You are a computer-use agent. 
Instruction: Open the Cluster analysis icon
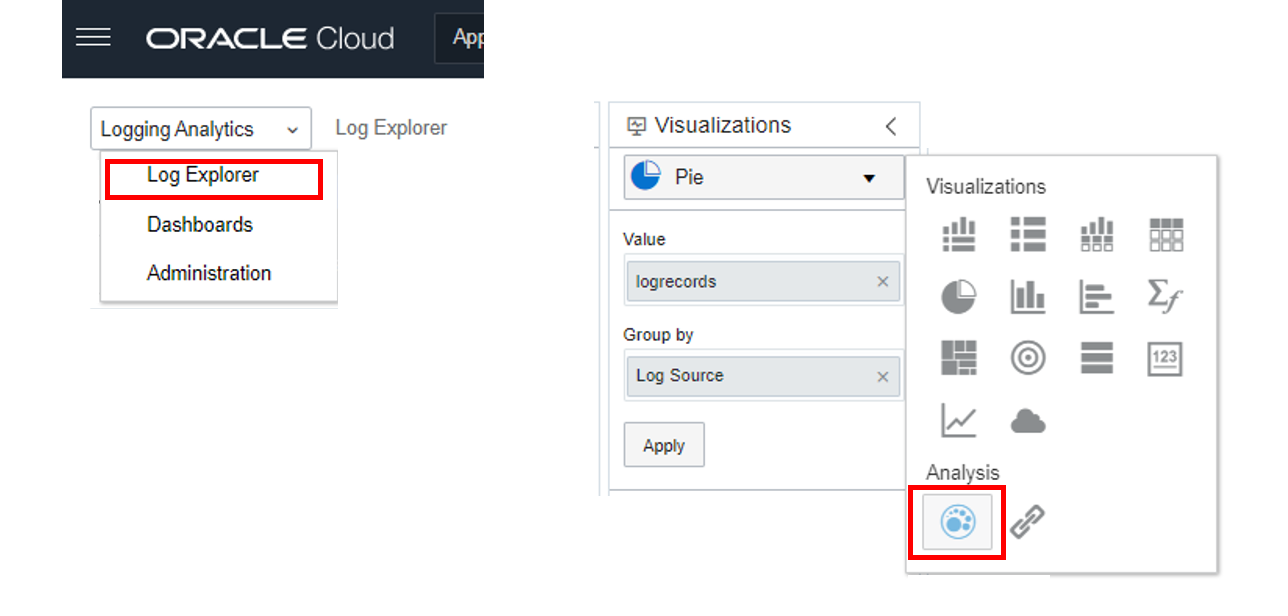pos(957,521)
